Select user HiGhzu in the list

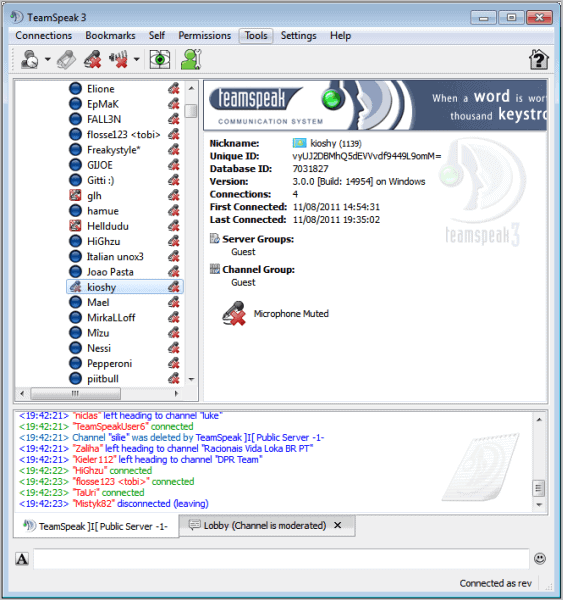coord(104,241)
